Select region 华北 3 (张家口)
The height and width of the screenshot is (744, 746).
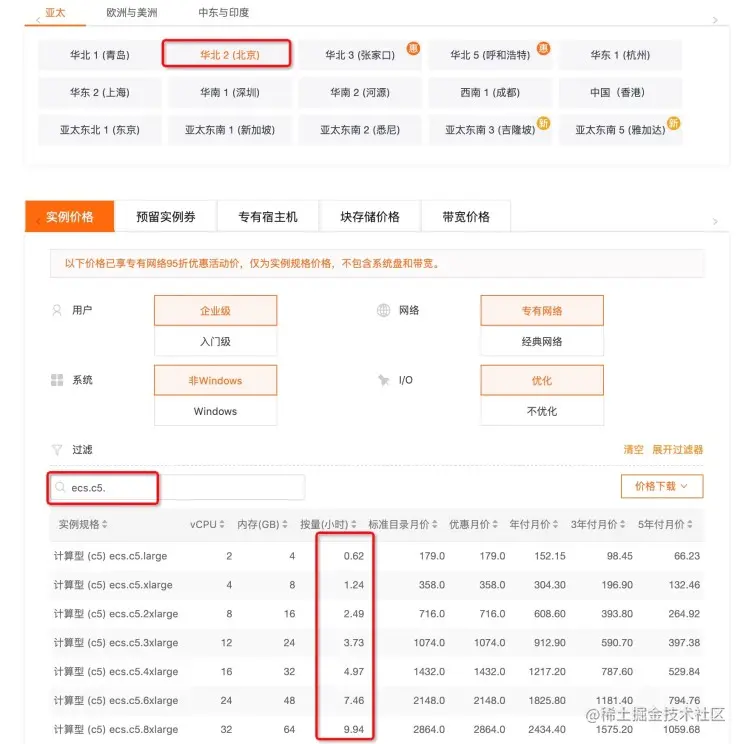pos(360,55)
